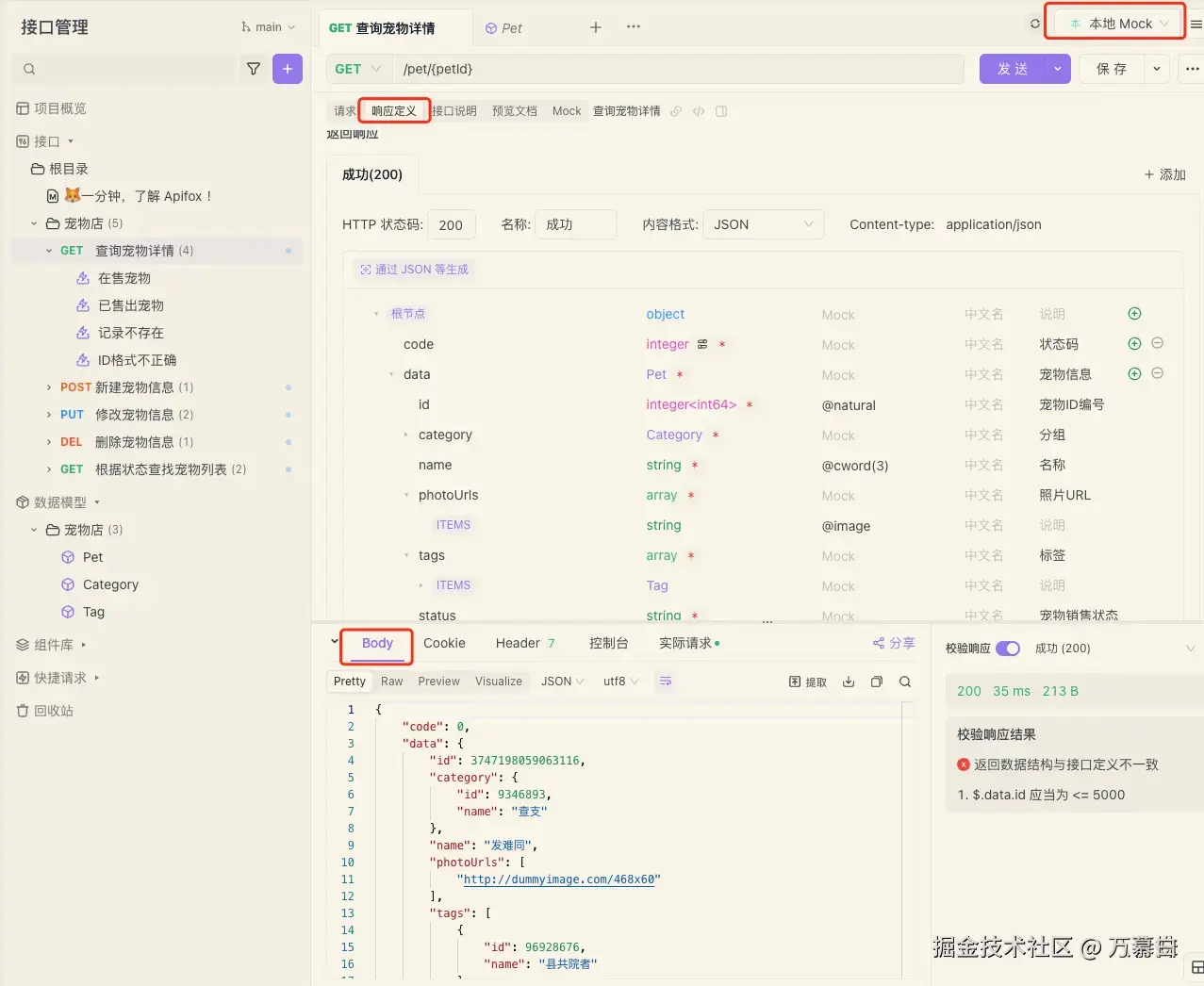Switch to the 请求 tab

345,111
